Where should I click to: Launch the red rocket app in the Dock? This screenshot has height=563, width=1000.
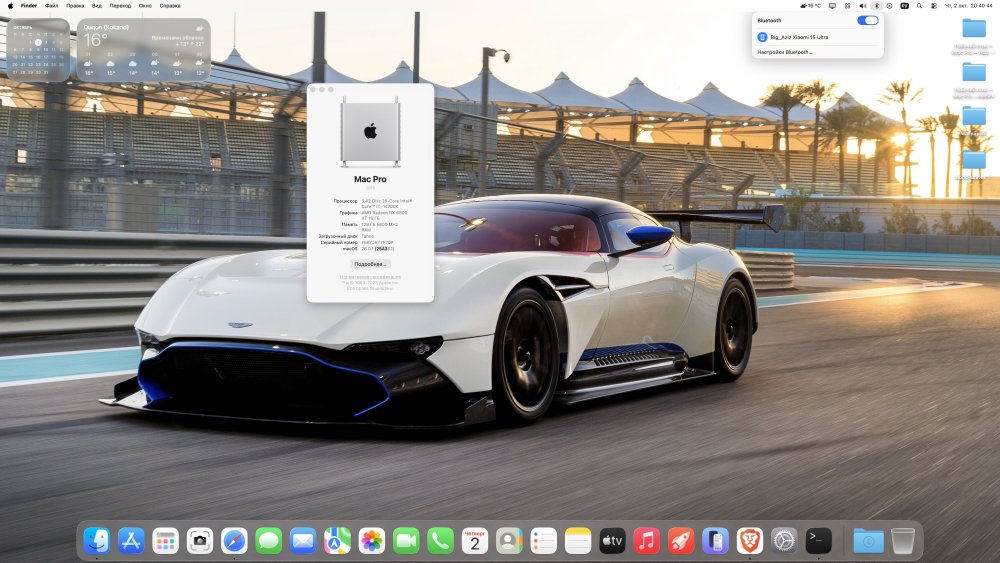681,541
